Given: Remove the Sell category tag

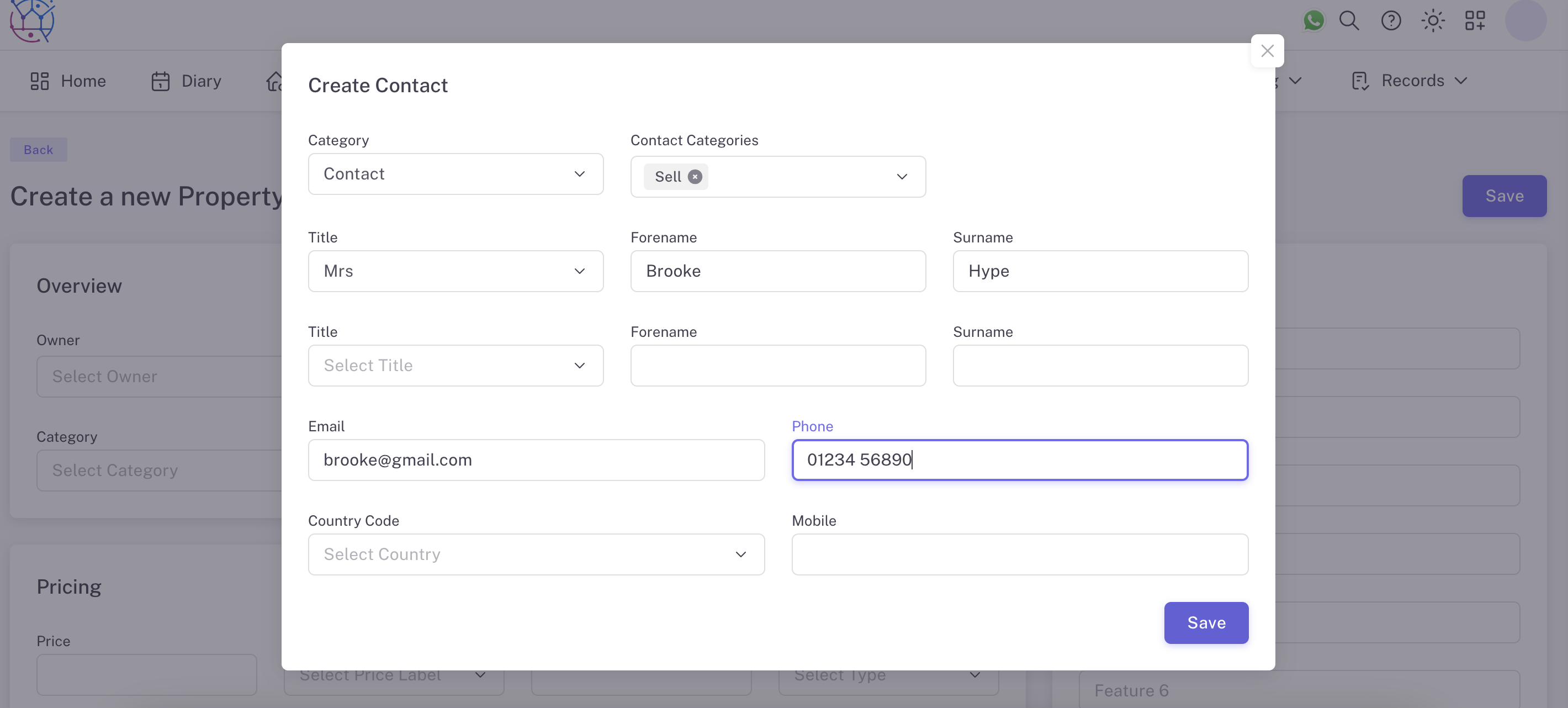Looking at the screenshot, I should (695, 177).
